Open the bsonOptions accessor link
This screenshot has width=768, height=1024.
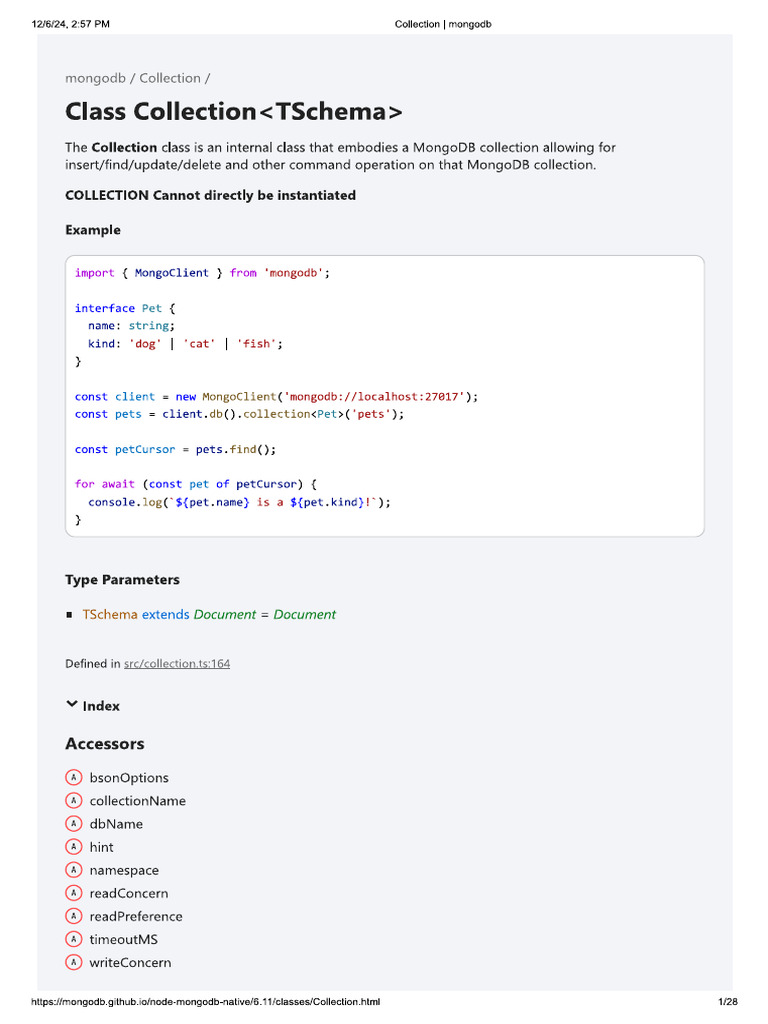coord(129,777)
